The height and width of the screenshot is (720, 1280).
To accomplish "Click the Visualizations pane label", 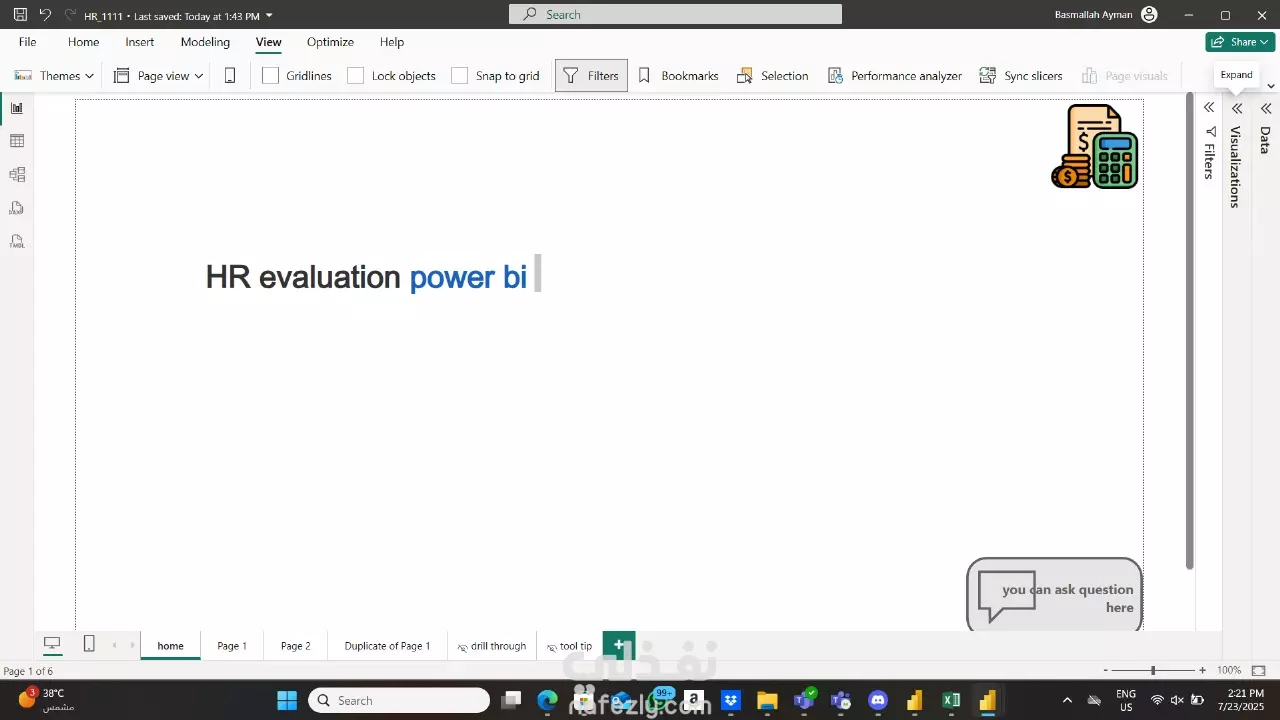I will 1235,167.
